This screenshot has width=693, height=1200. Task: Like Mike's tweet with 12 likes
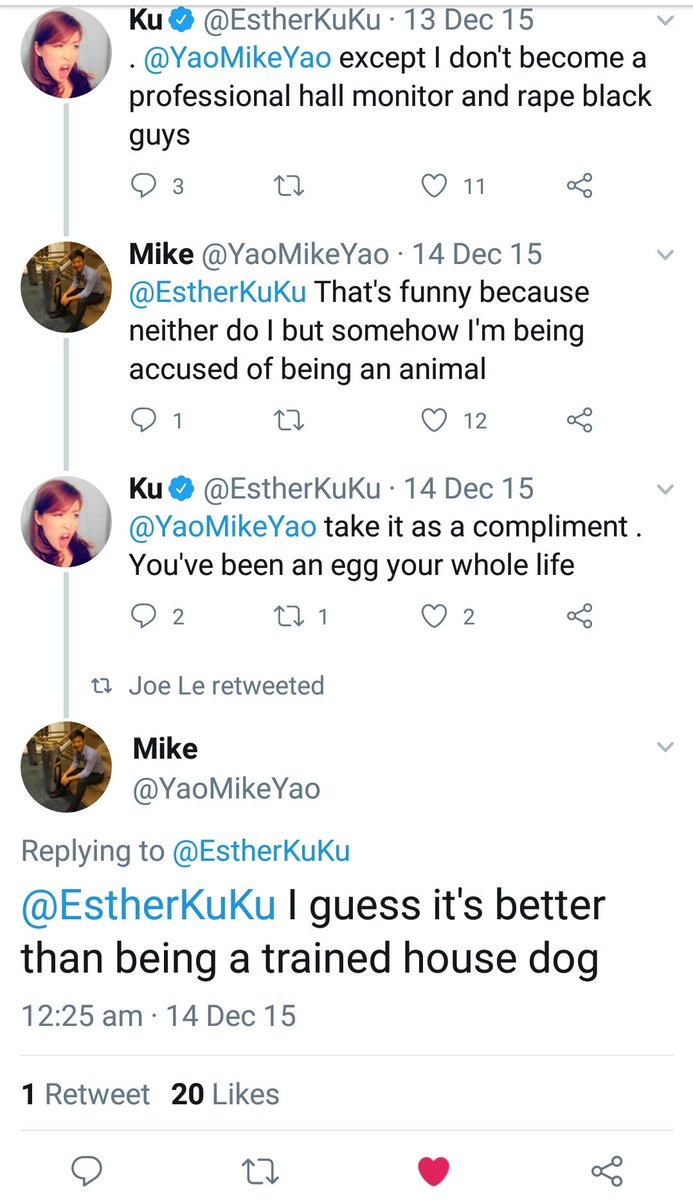pos(434,421)
